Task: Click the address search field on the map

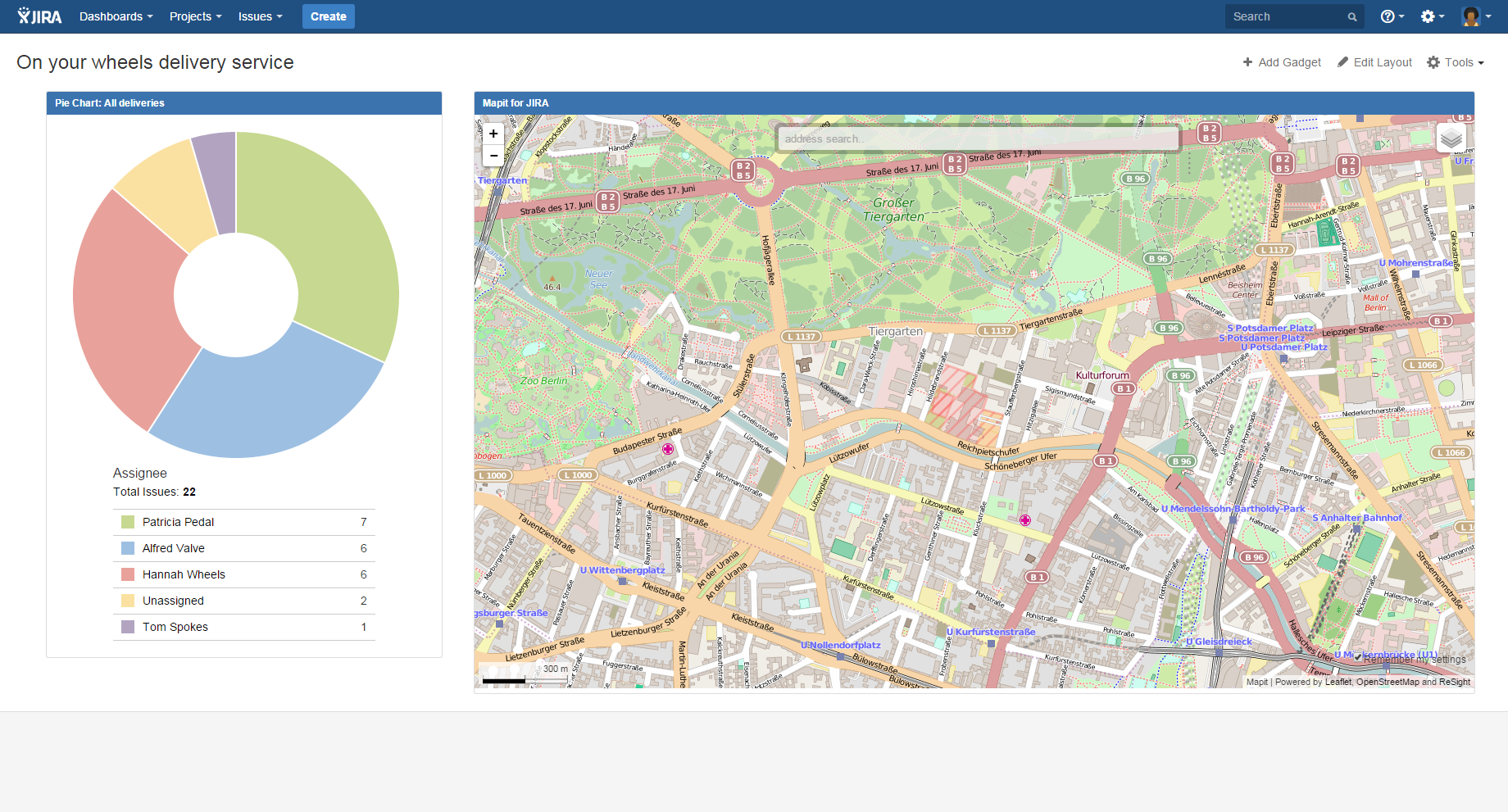Action: pyautogui.click(x=977, y=139)
